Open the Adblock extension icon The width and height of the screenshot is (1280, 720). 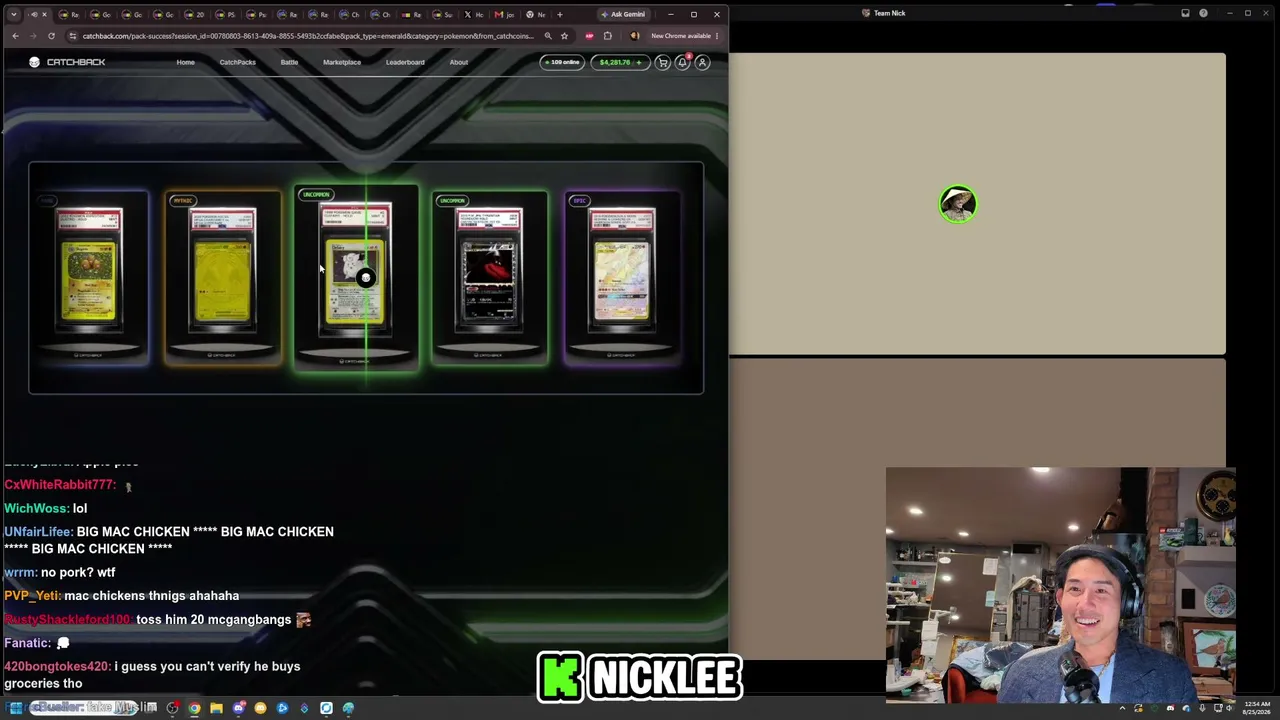(589, 36)
